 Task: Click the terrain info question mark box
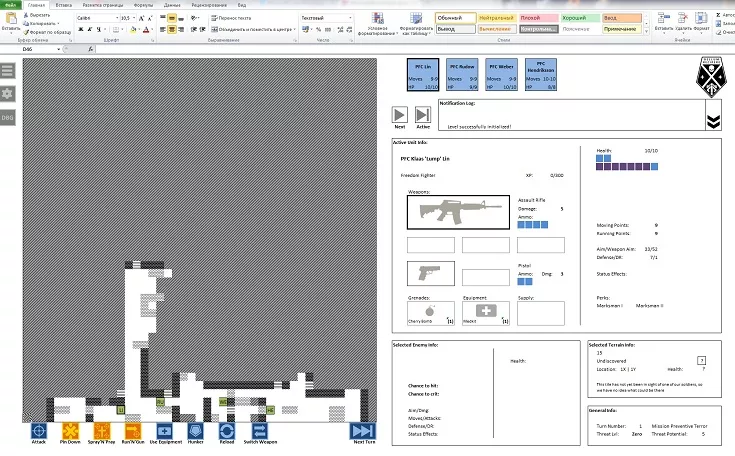701,359
